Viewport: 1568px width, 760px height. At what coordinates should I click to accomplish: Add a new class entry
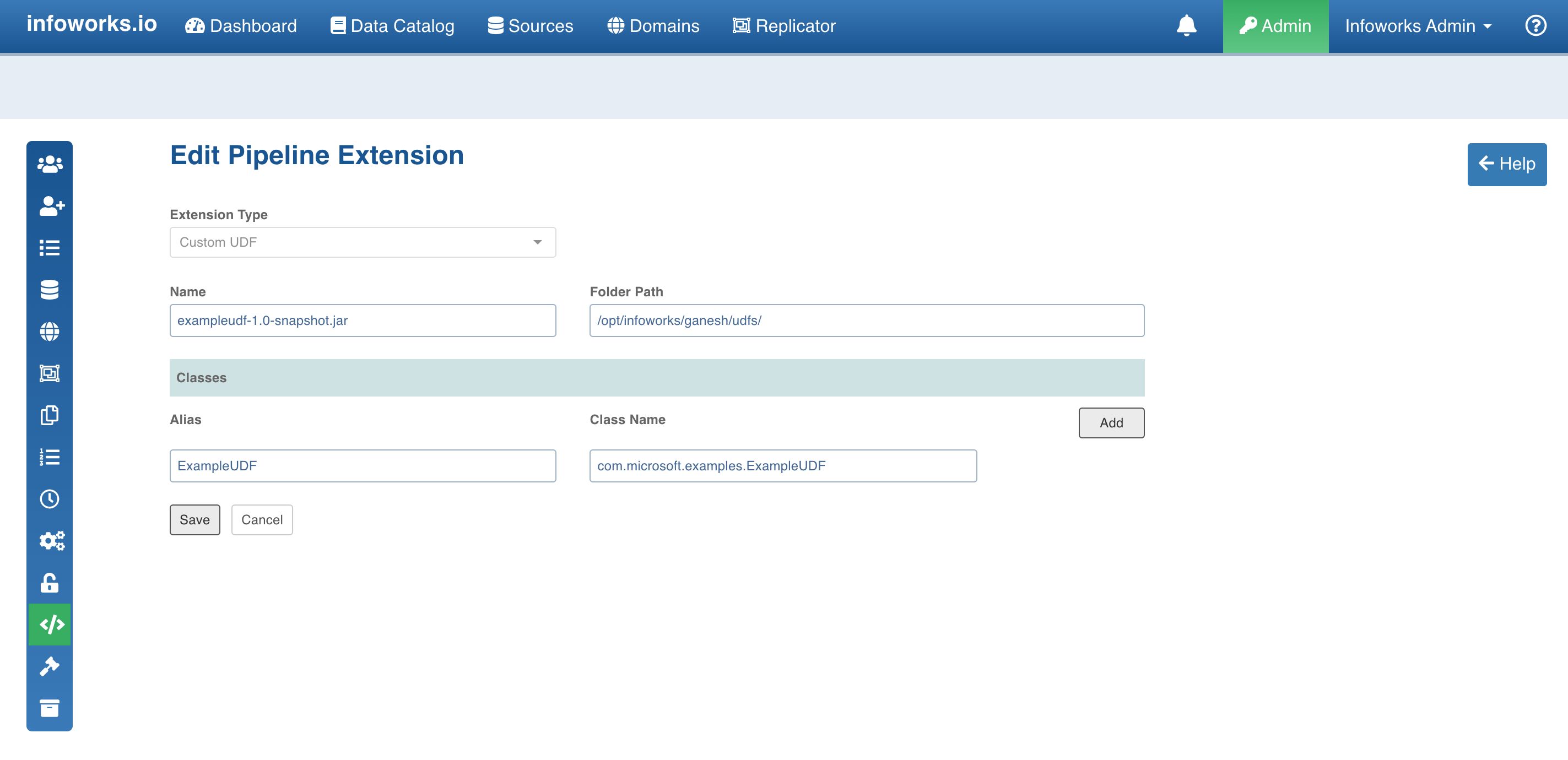[x=1111, y=422]
